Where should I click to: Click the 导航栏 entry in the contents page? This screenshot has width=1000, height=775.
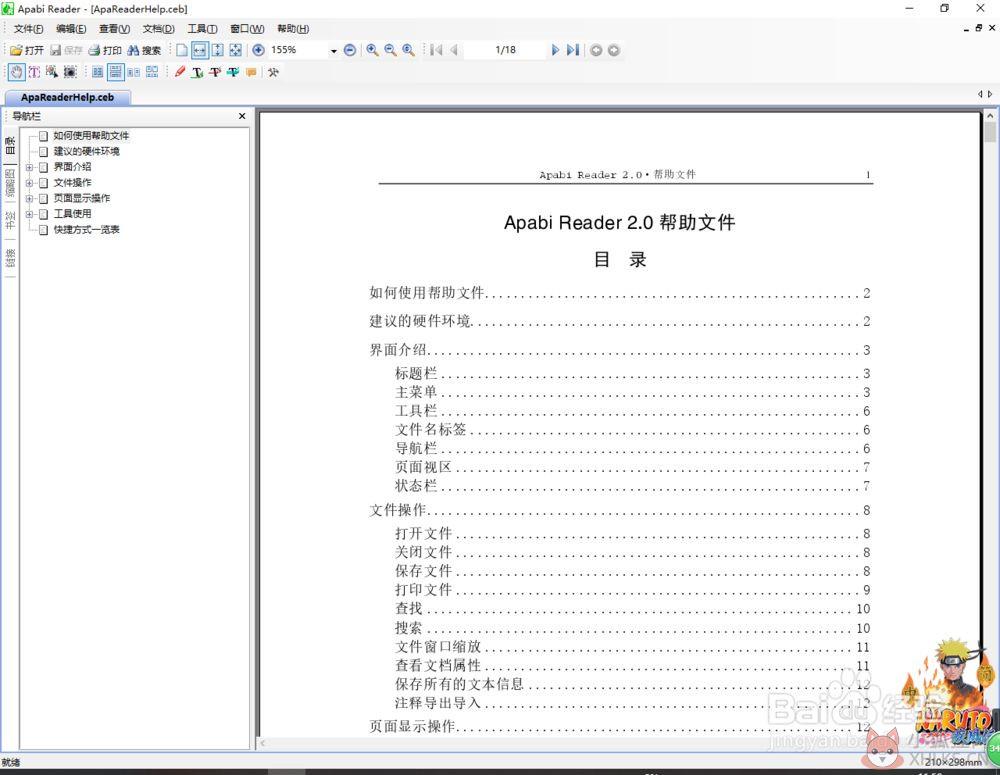(416, 448)
